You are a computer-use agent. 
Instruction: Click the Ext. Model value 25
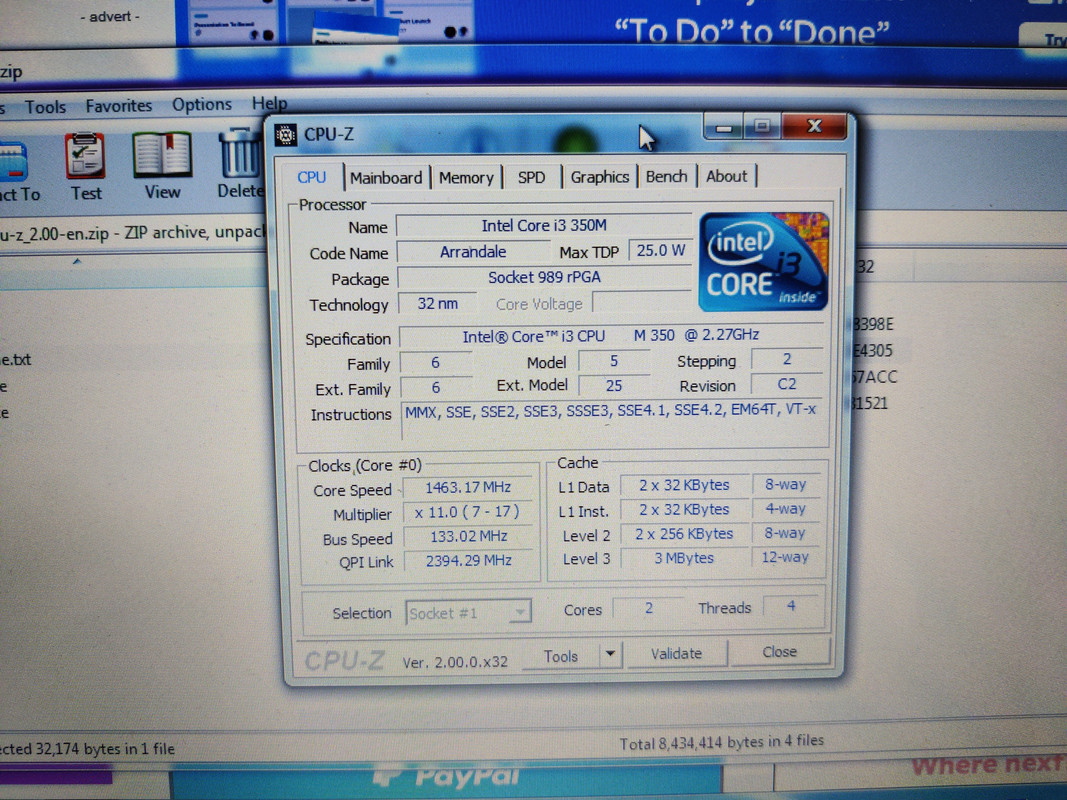click(x=614, y=386)
